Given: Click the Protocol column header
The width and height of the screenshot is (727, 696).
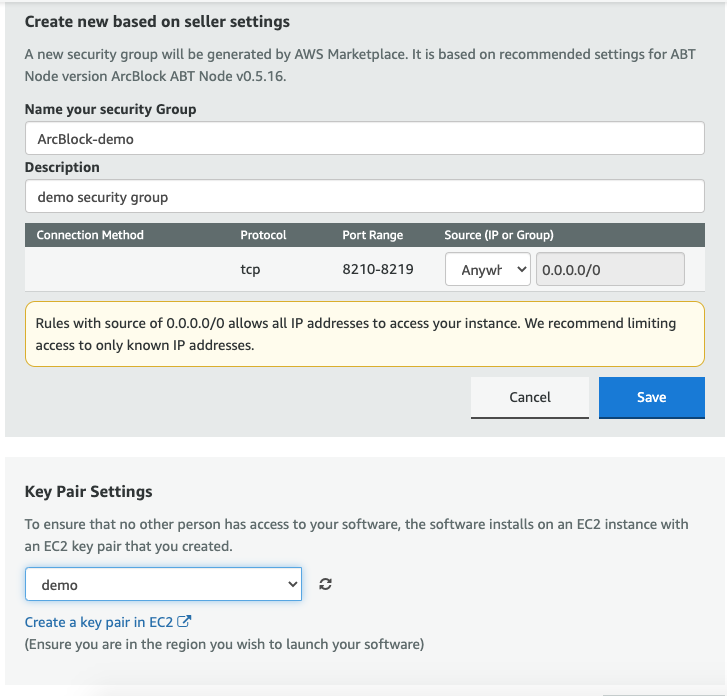Looking at the screenshot, I should (x=263, y=235).
